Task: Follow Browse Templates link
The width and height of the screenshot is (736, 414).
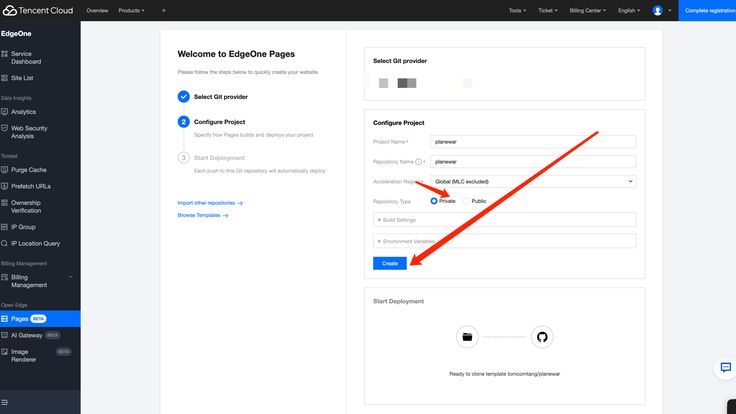Action: [203, 215]
